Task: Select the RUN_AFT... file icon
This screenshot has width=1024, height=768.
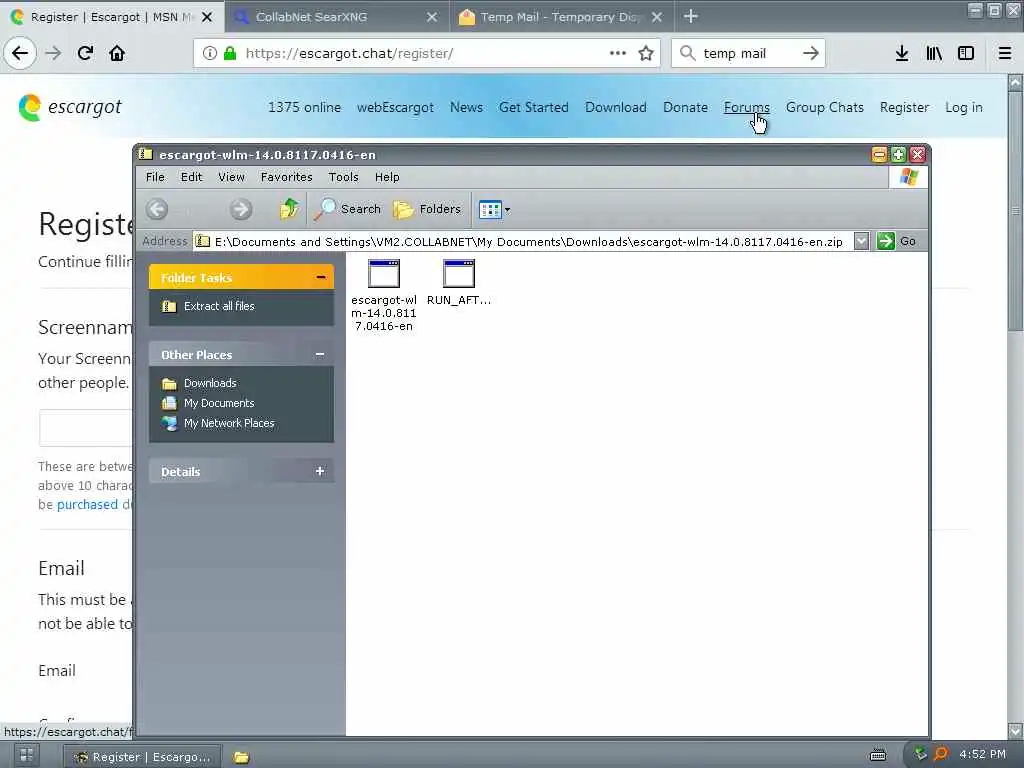Action: 458,282
